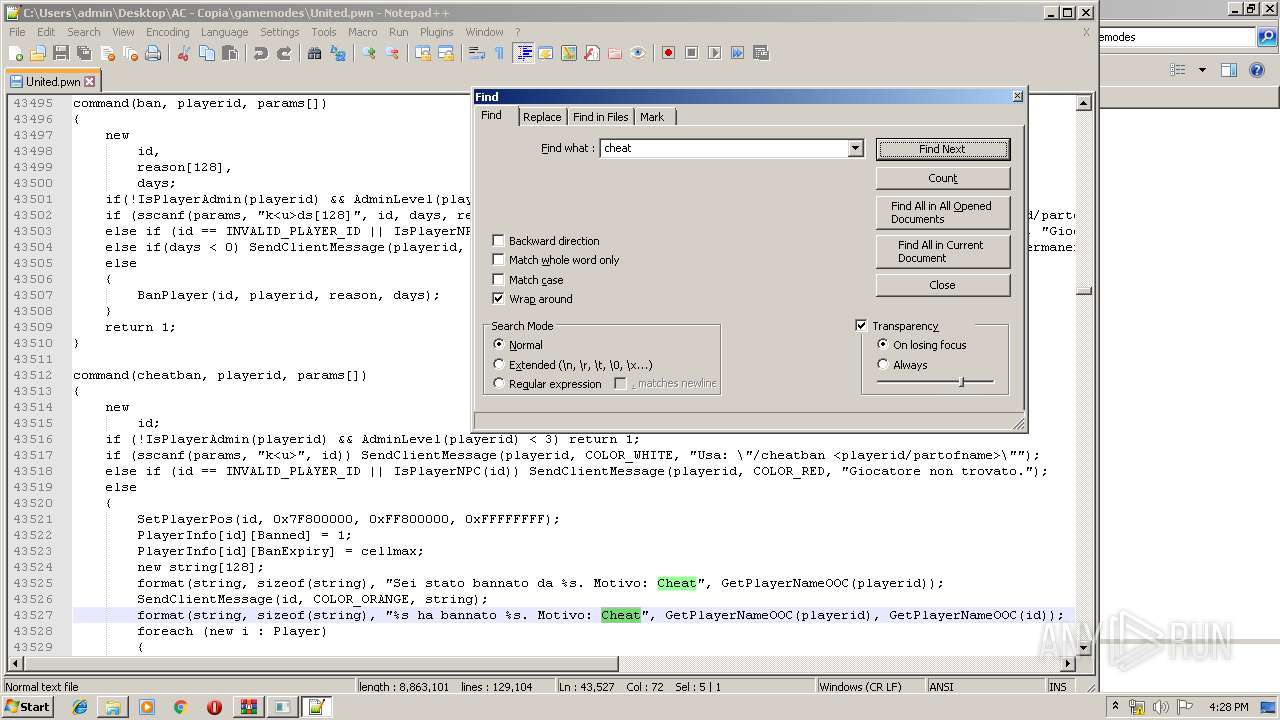Open Windows Start menu
The image size is (1280, 720).
28,706
